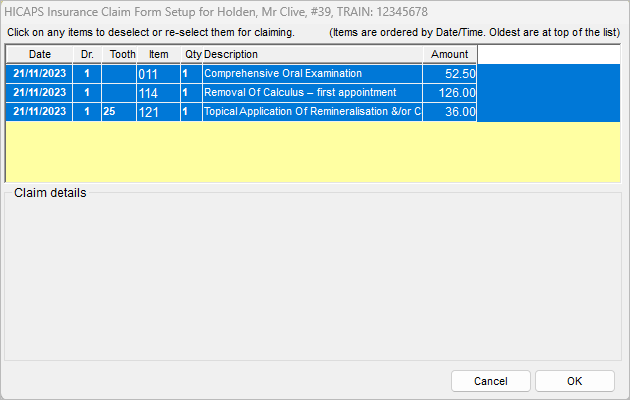Click the Dr. cell in item 121 row
This screenshot has height=400, width=630.
coord(87,111)
